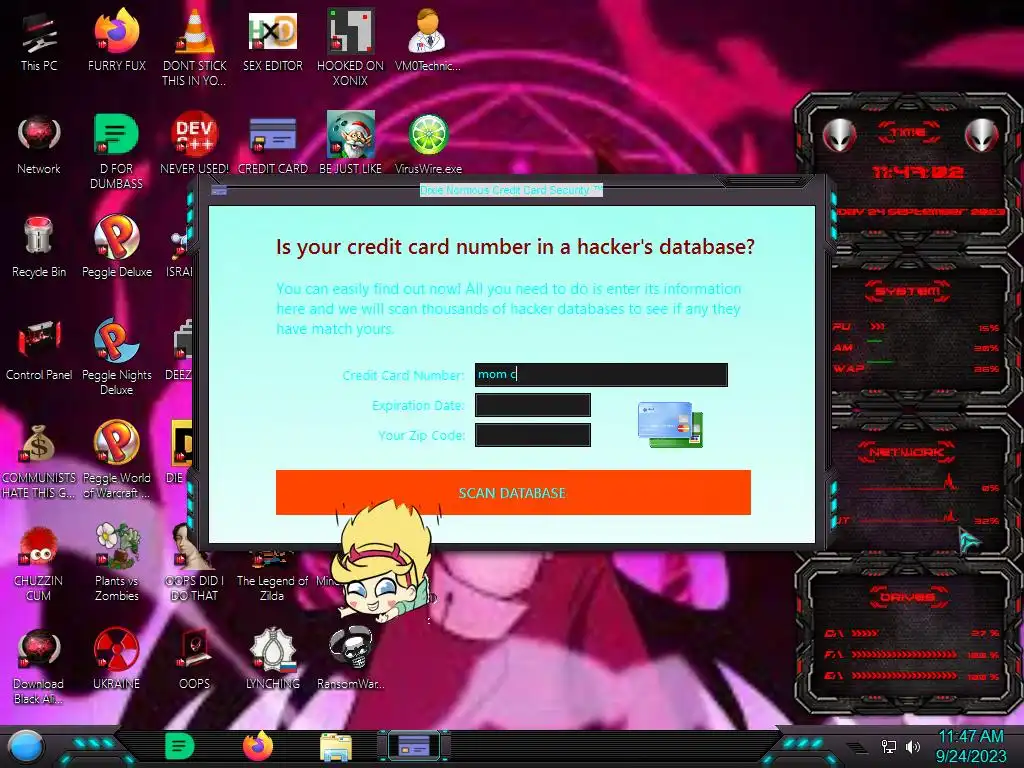Open the LYNCHING noose icon
The width and height of the screenshot is (1024, 768).
click(272, 658)
